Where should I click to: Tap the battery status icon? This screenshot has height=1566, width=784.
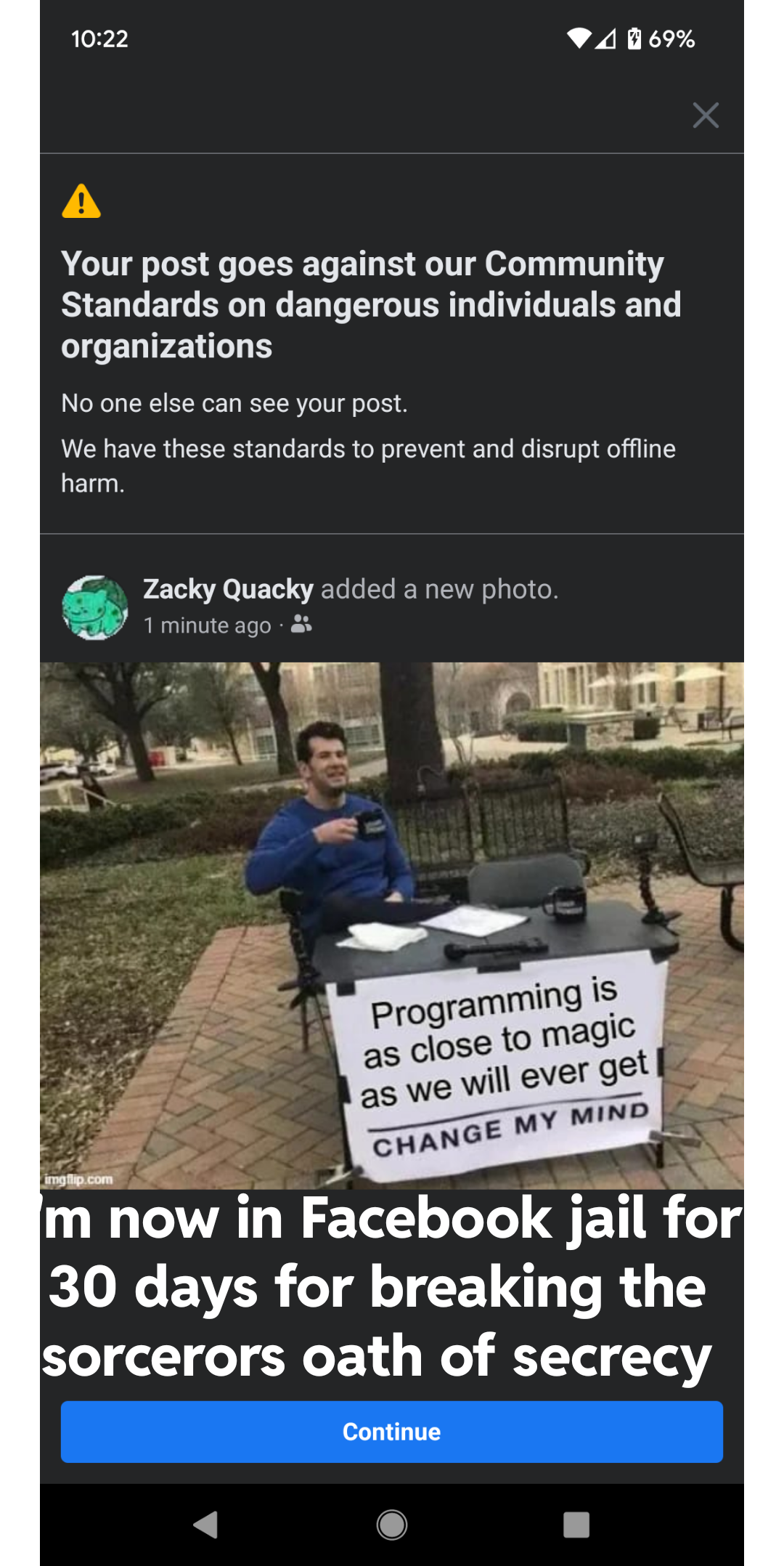pos(634,38)
